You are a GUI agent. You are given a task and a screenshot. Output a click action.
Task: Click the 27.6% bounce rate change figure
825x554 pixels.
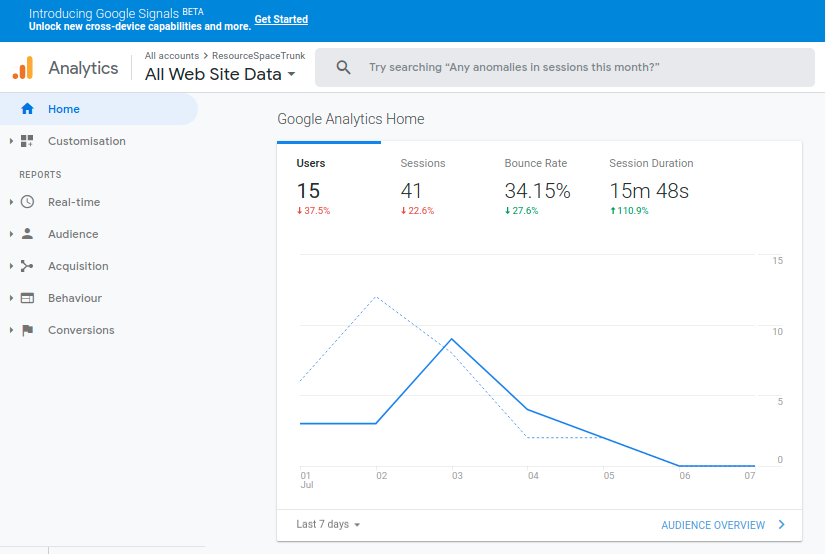pos(521,211)
